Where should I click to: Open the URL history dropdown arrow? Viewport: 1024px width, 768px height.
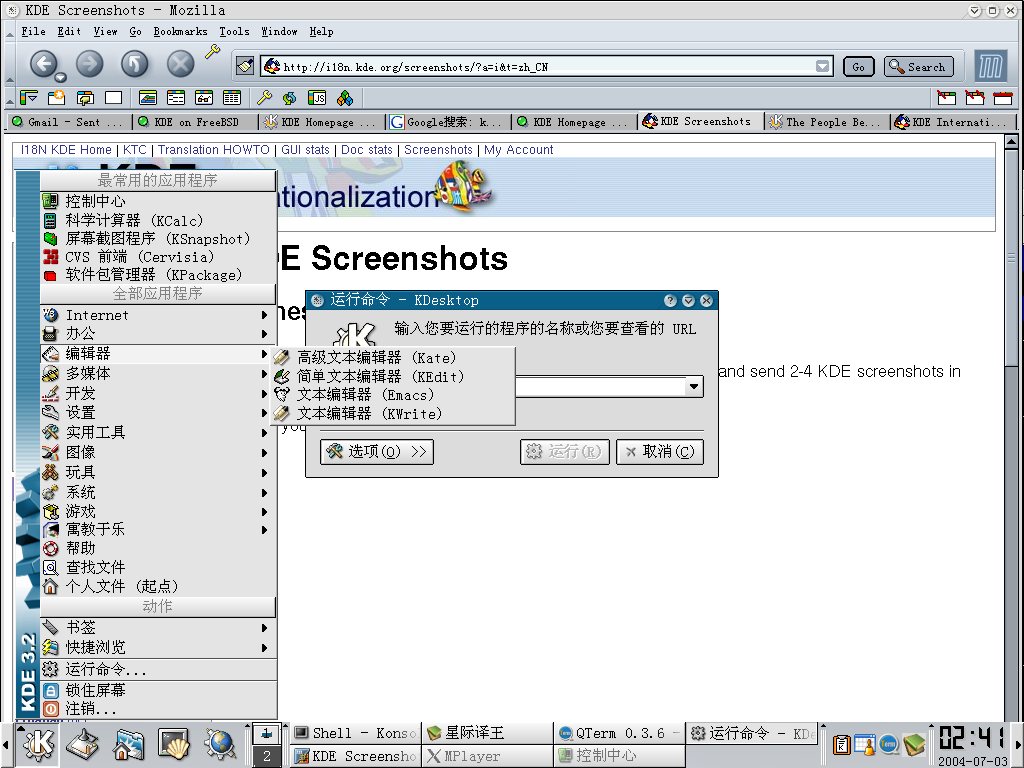click(822, 67)
